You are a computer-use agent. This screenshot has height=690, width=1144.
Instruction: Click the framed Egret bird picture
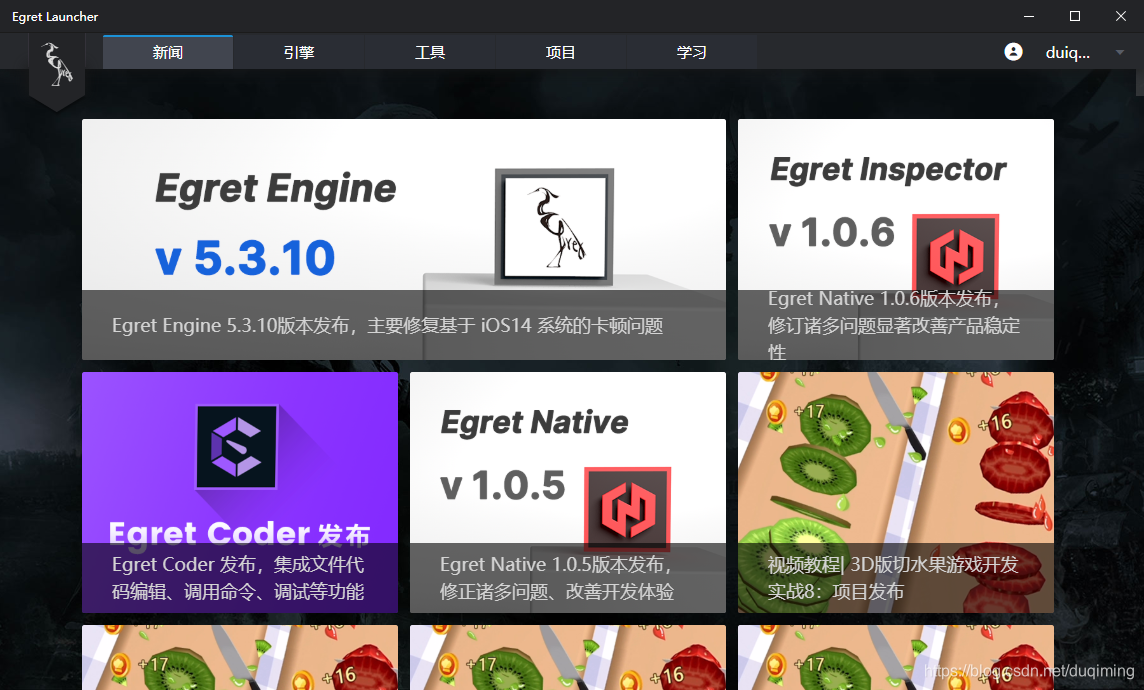(x=554, y=227)
